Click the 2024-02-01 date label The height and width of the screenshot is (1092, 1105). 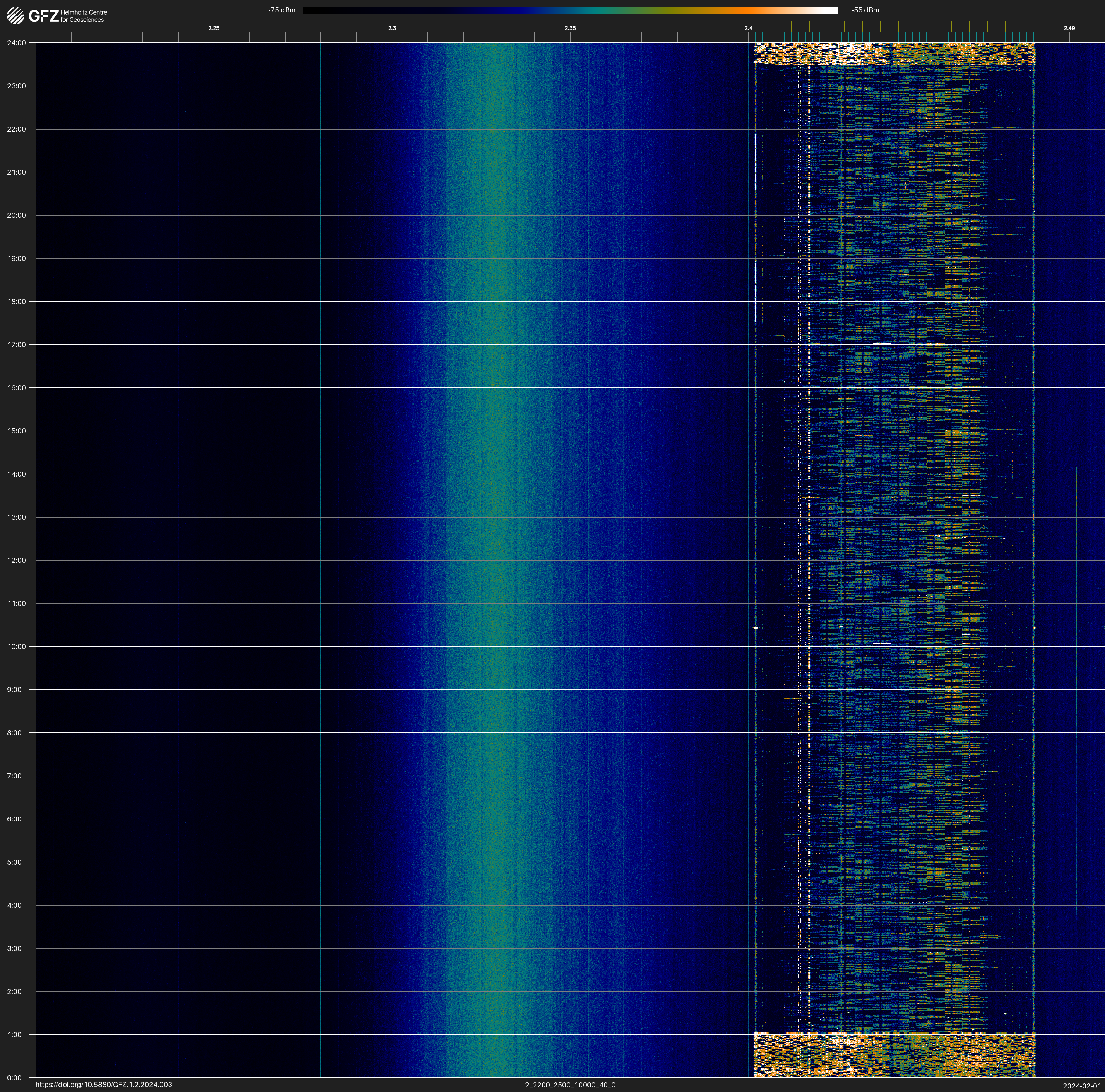(x=1081, y=1086)
